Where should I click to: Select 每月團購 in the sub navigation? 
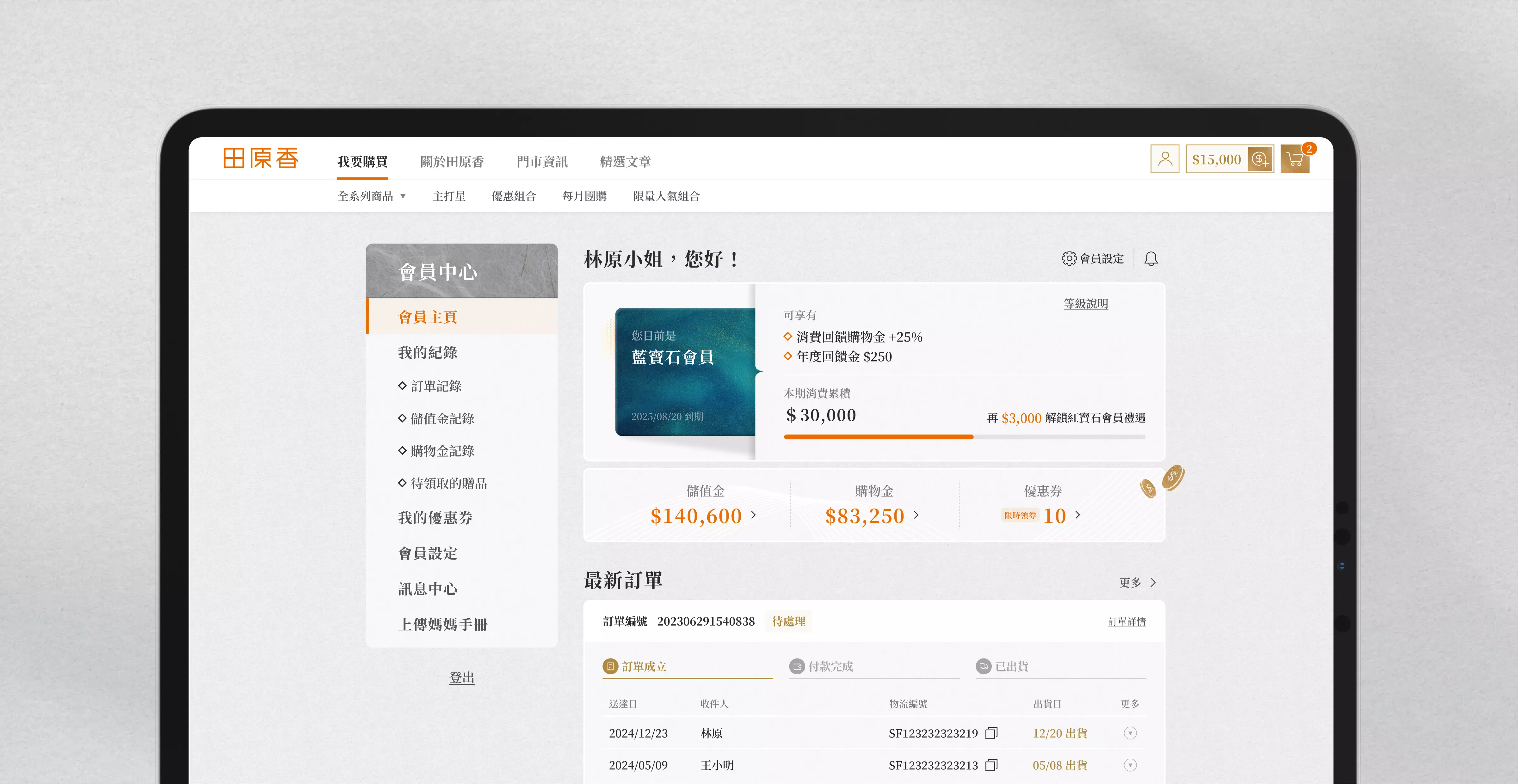click(x=584, y=196)
